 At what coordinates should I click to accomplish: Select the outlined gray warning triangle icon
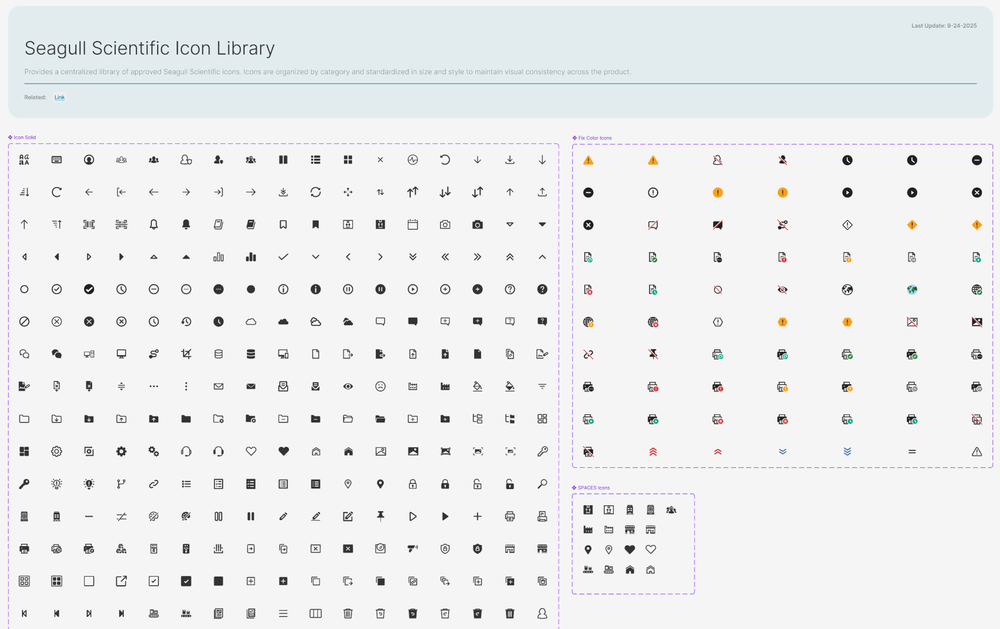(x=977, y=452)
